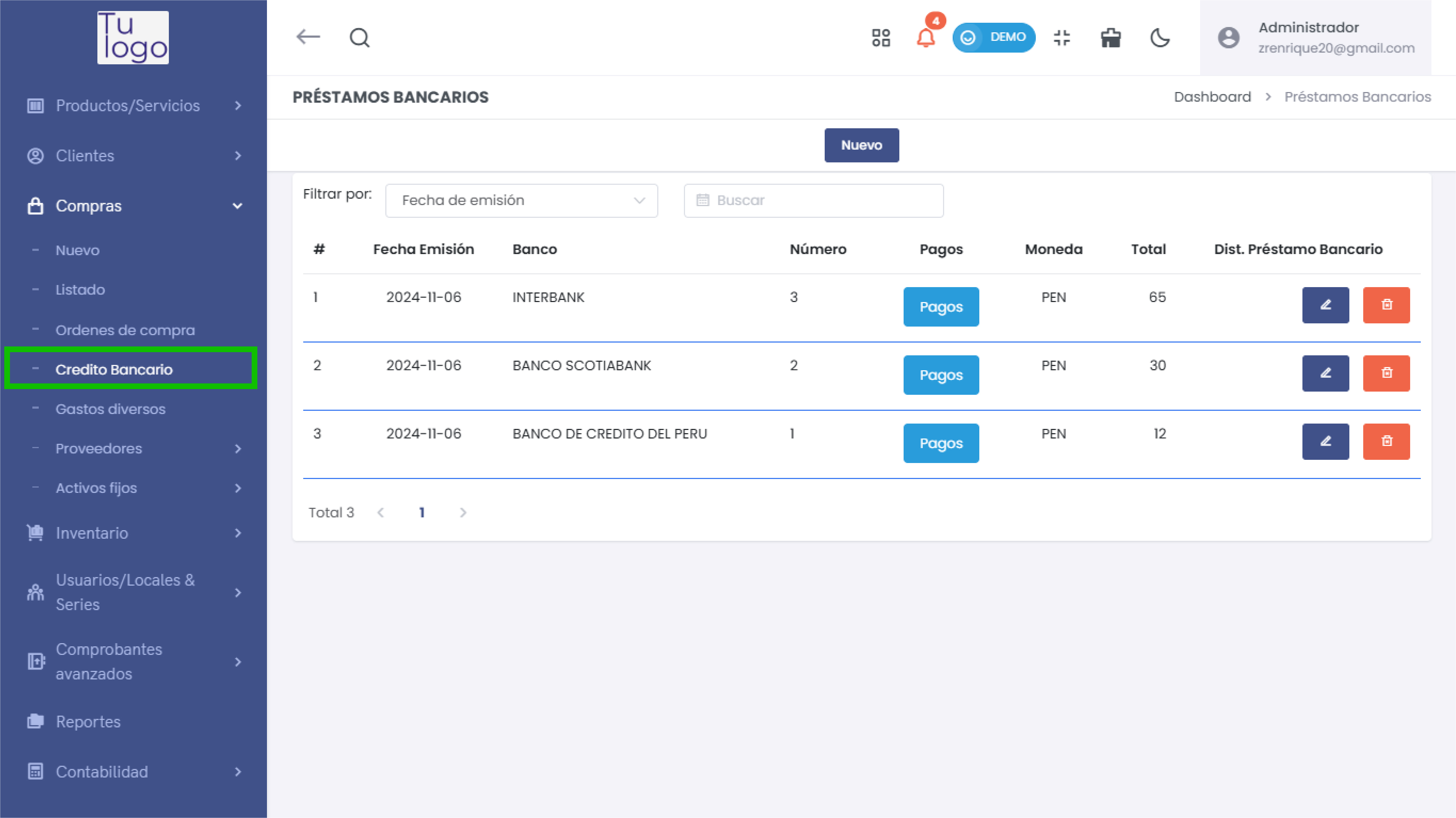The height and width of the screenshot is (818, 1456).
Task: Delete the BANCO DE CREDITO DEL PERU row
Action: tap(1386, 442)
